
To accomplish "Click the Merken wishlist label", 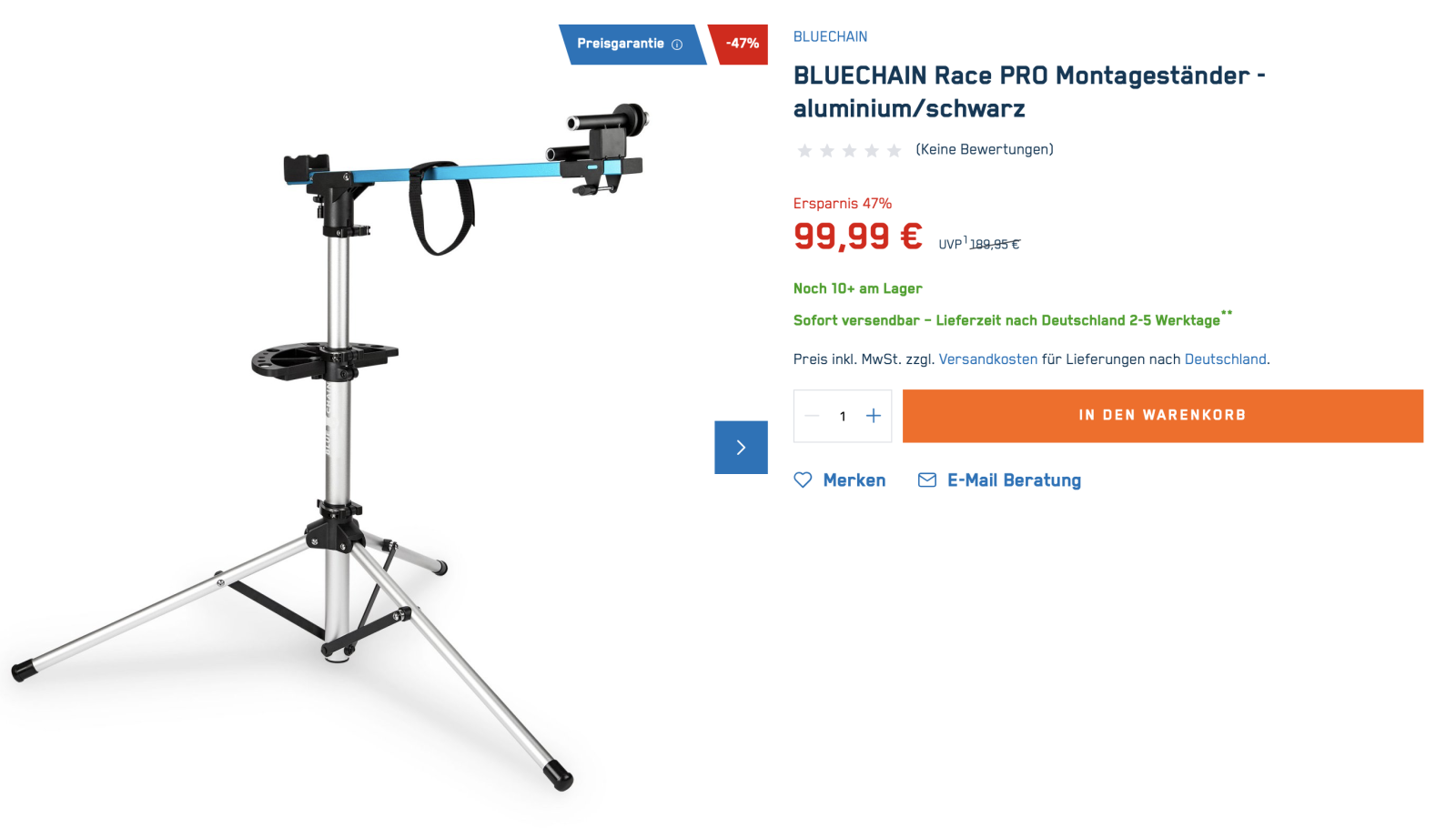I will [854, 480].
